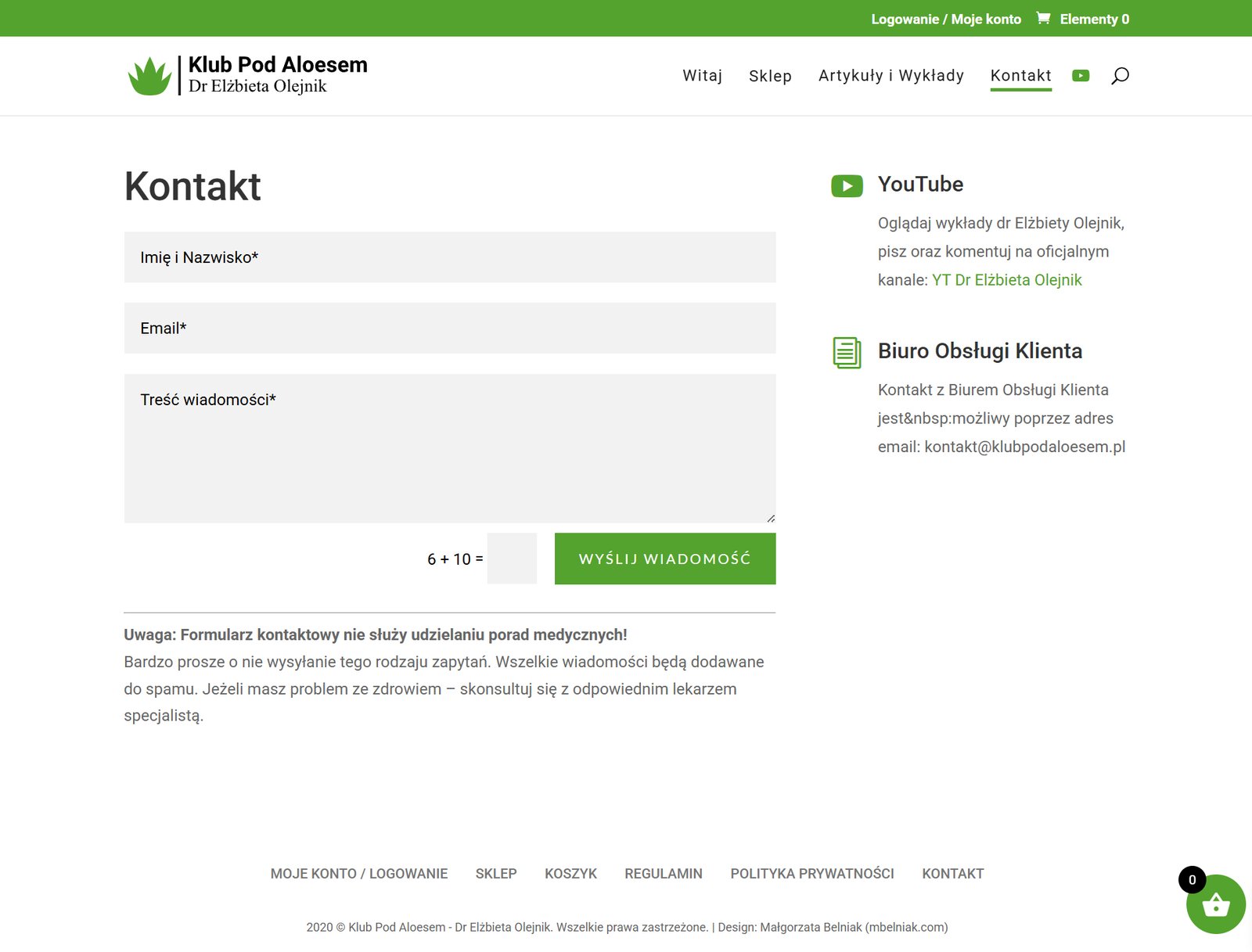Focus the Email input field
Viewport: 1252px width, 952px height.
point(450,329)
